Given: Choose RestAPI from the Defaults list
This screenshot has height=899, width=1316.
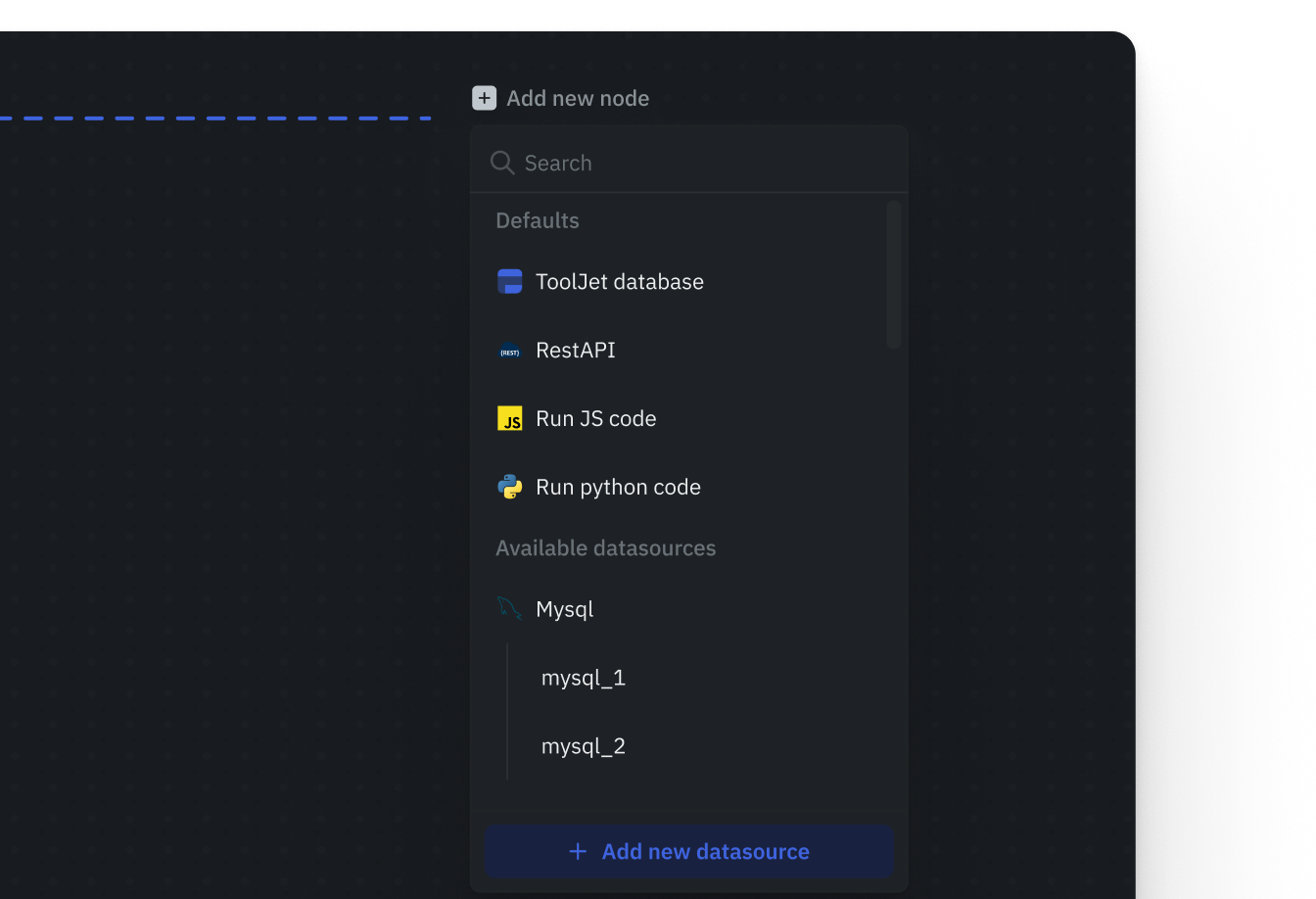Looking at the screenshot, I should (x=576, y=351).
